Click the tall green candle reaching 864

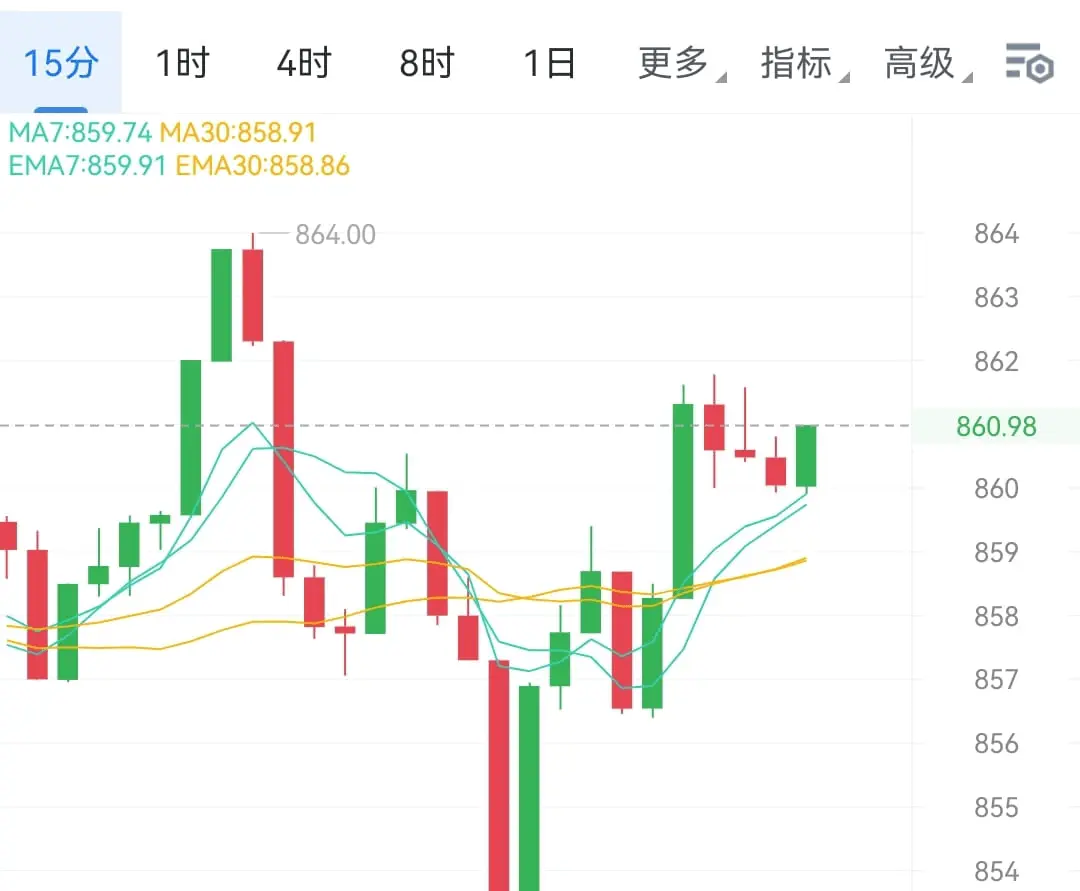tap(221, 305)
